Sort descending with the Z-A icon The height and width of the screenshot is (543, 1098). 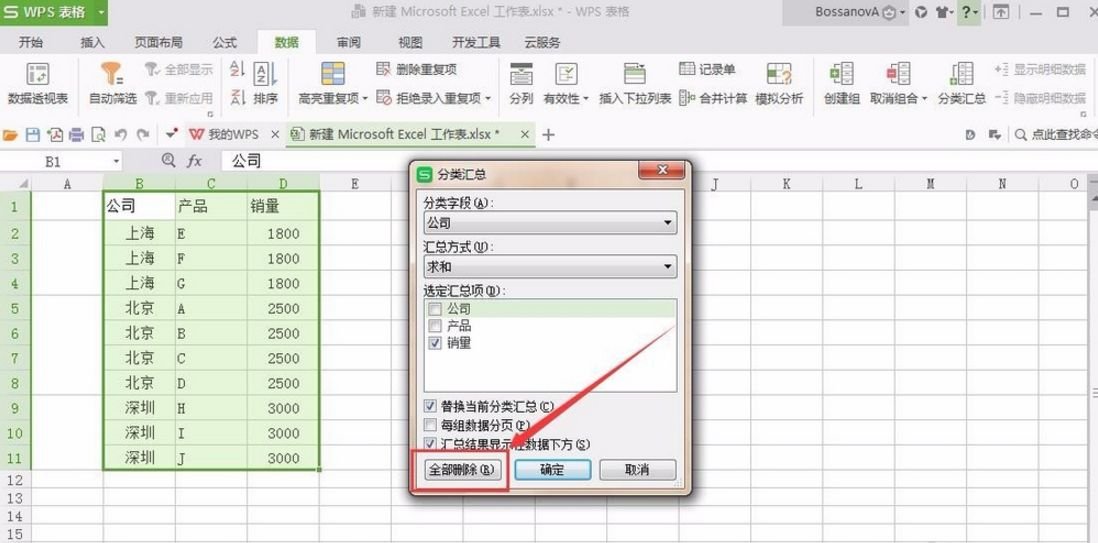[237, 97]
